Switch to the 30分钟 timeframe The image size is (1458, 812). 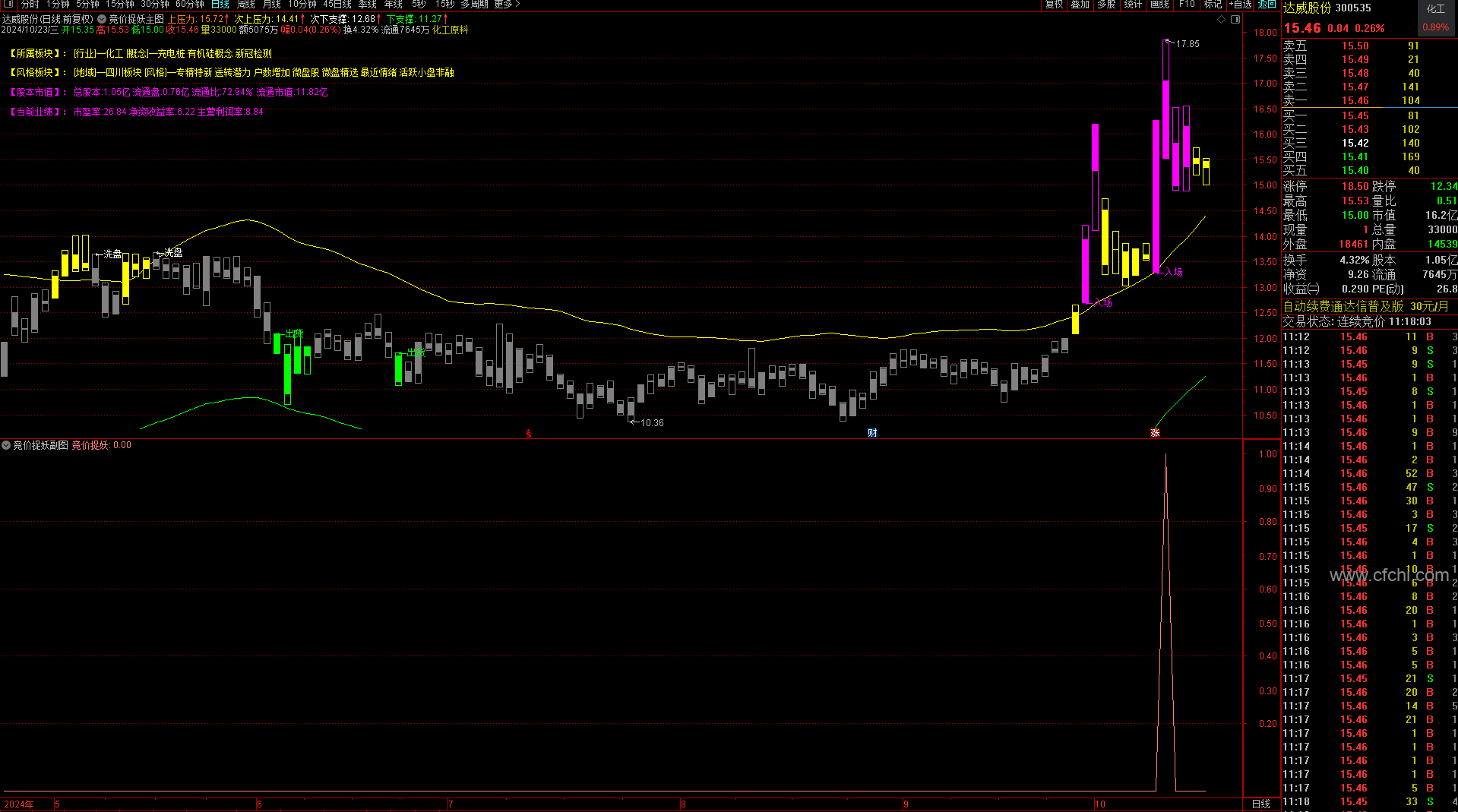(155, 5)
